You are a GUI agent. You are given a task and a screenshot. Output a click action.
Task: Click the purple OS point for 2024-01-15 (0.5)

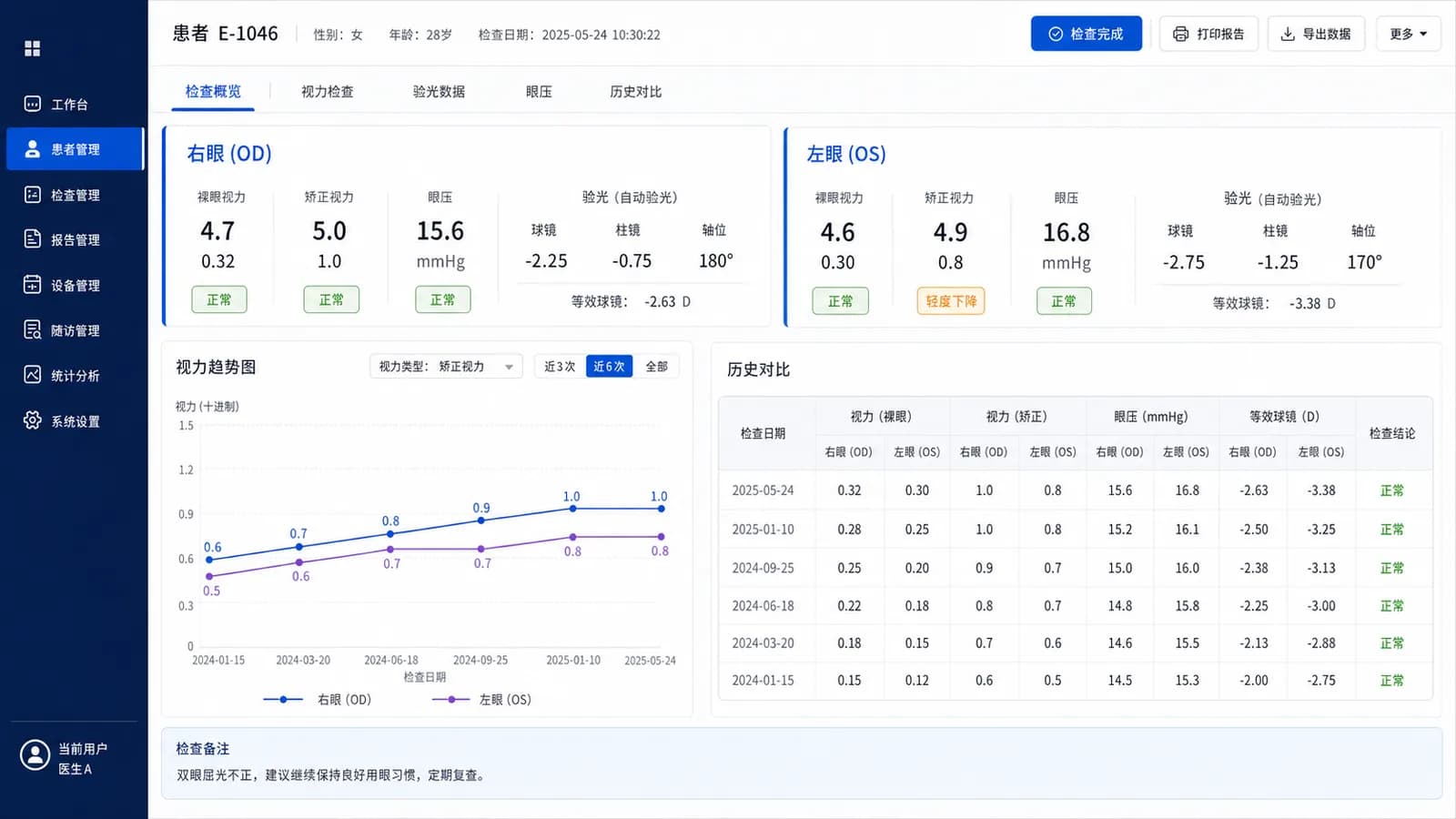(209, 576)
